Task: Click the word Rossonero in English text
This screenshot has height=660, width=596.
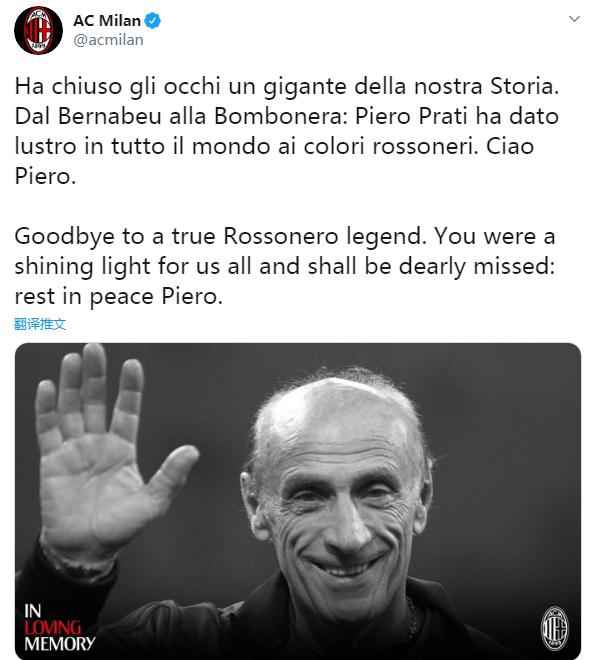Action: 281,237
